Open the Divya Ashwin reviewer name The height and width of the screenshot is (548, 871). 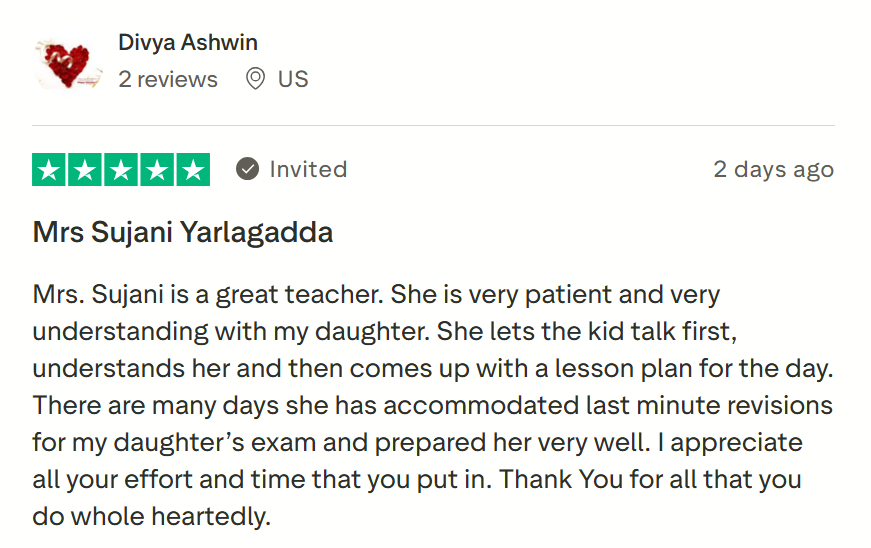click(x=188, y=42)
